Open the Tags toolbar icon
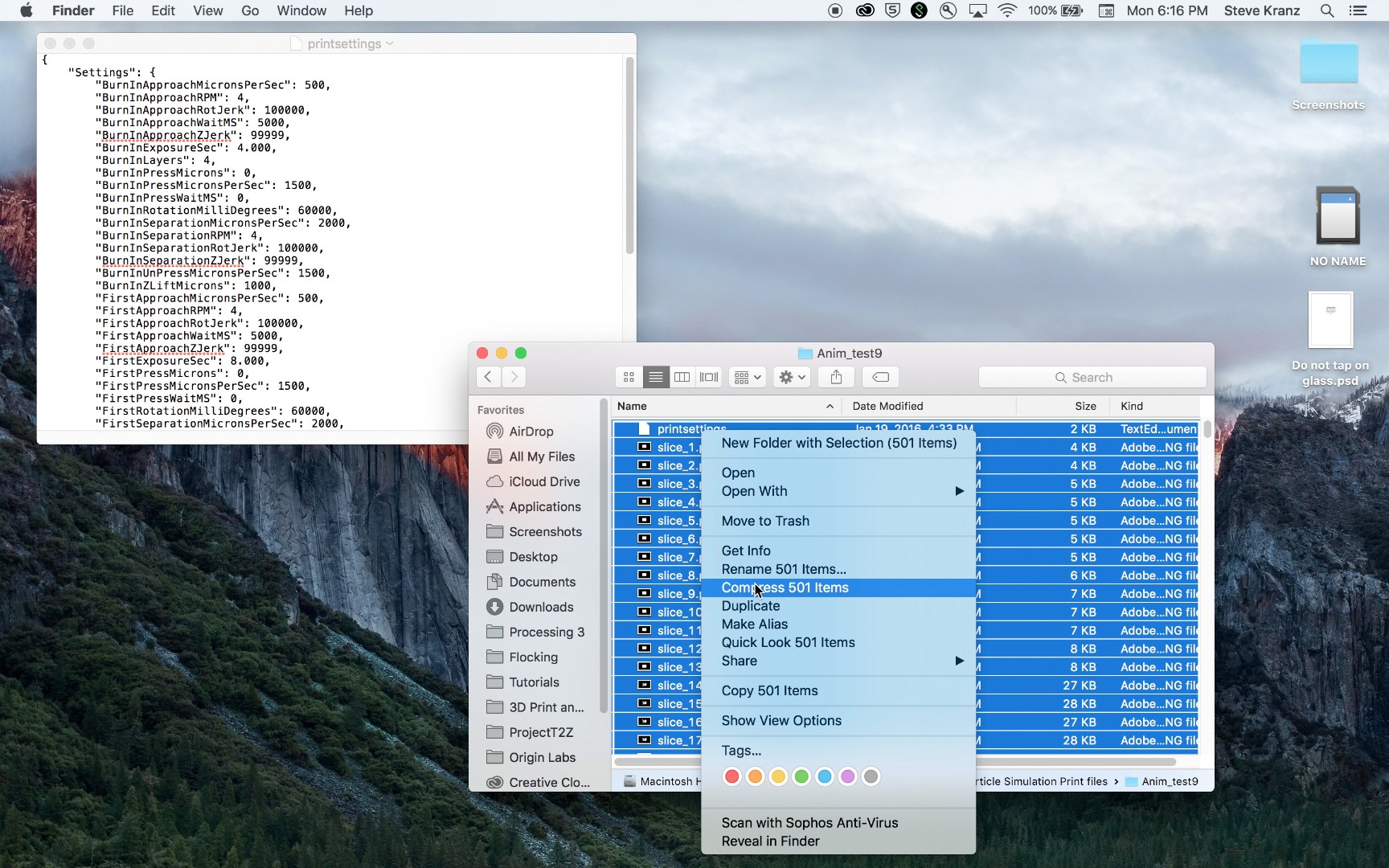The width and height of the screenshot is (1389, 868). [x=879, y=377]
